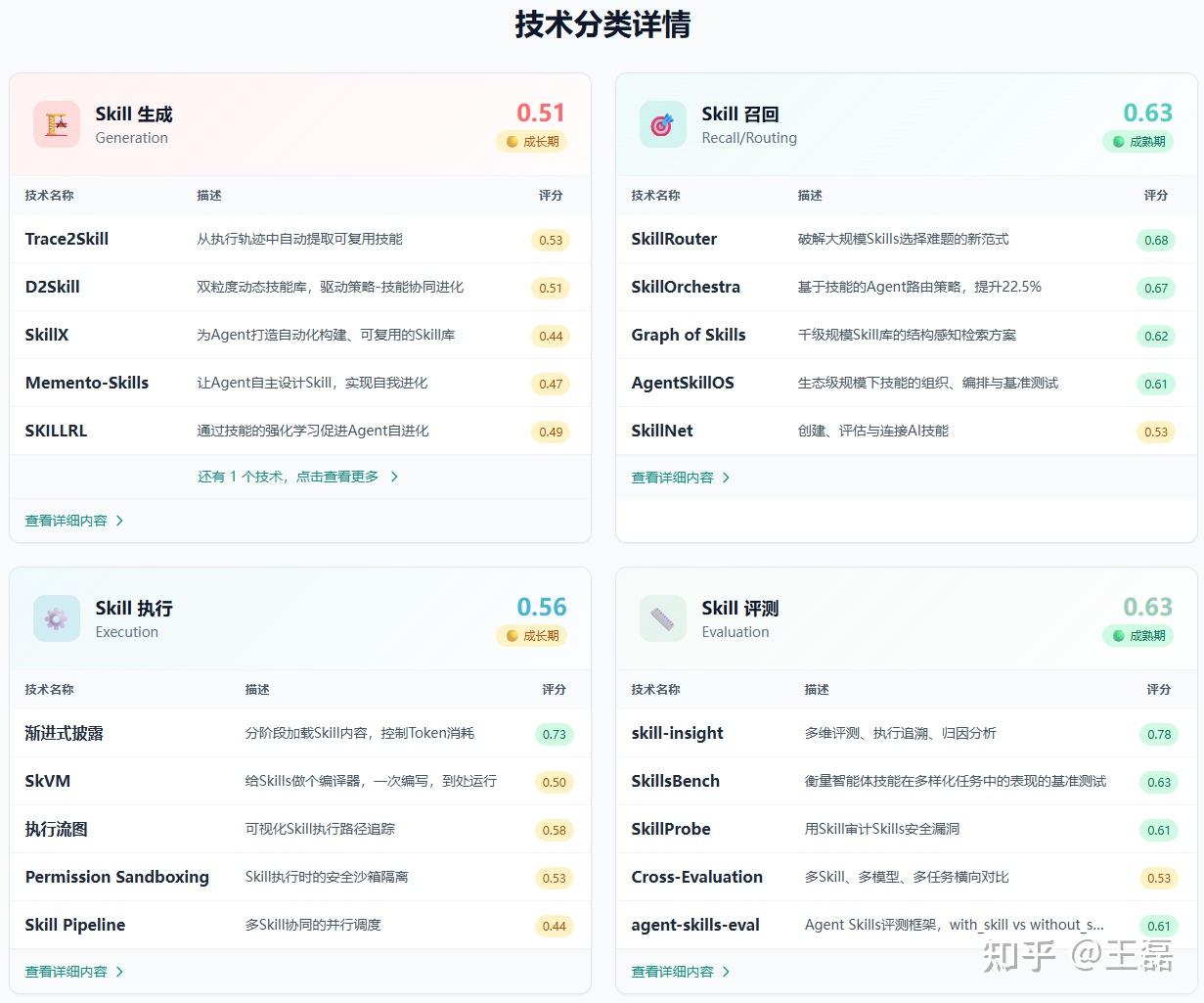Select the SkillsBench technology name
Viewport: 1204px width, 1003px height.
(x=676, y=782)
